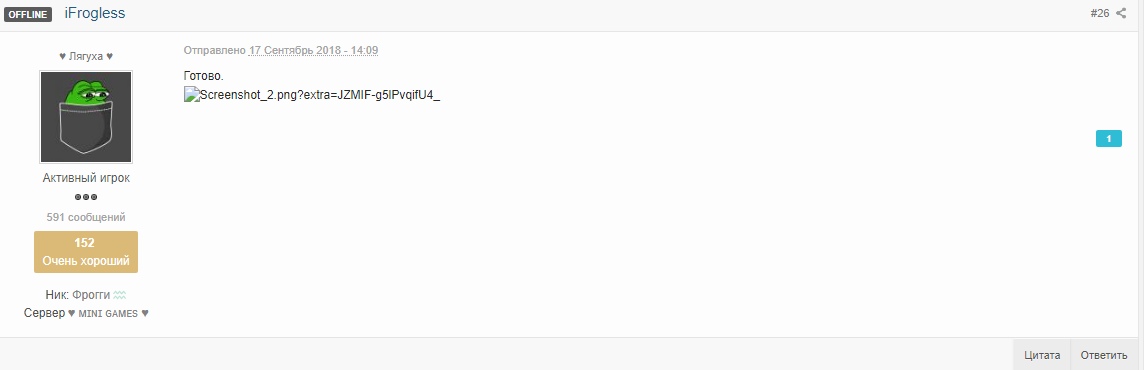This screenshot has width=1146, height=370.
Task: Click the Активный игрок rank title
Action: 86,178
